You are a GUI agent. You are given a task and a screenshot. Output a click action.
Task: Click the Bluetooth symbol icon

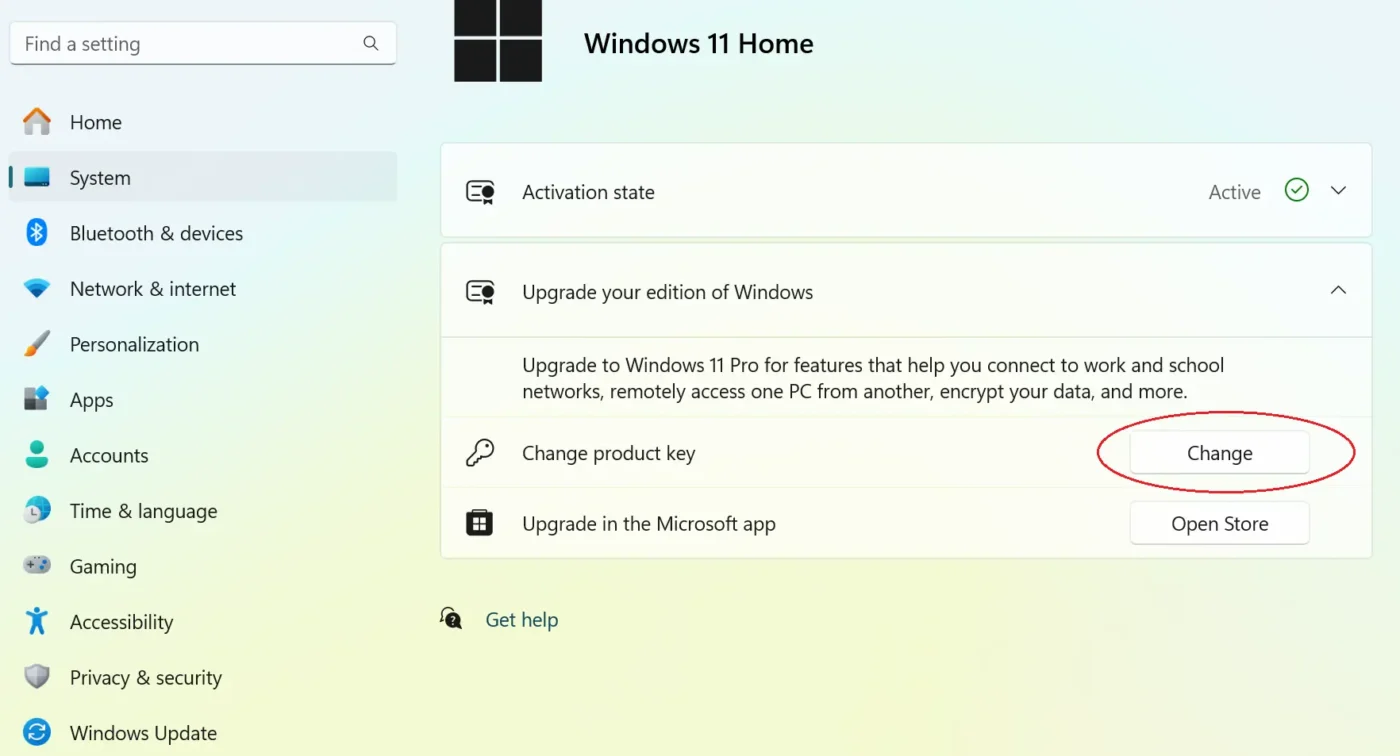point(37,233)
